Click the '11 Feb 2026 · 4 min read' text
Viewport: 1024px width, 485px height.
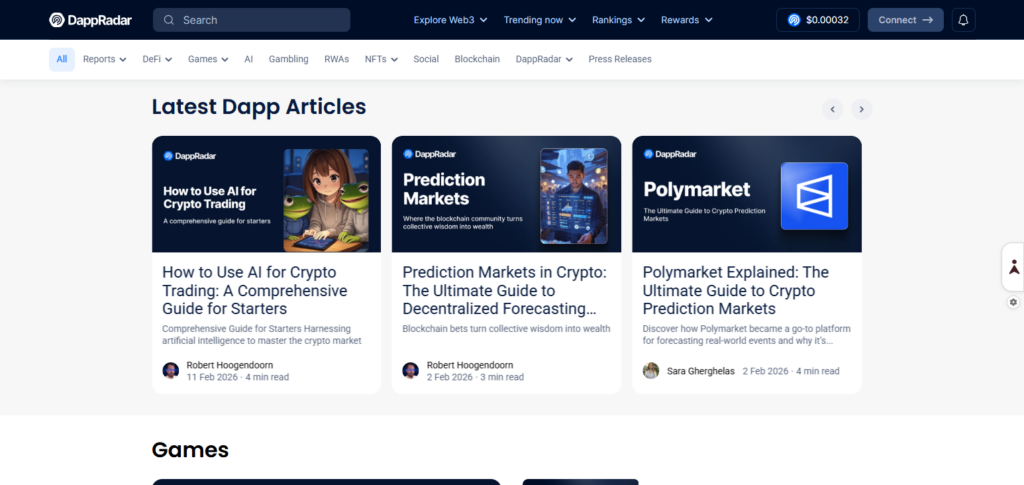[x=238, y=377]
